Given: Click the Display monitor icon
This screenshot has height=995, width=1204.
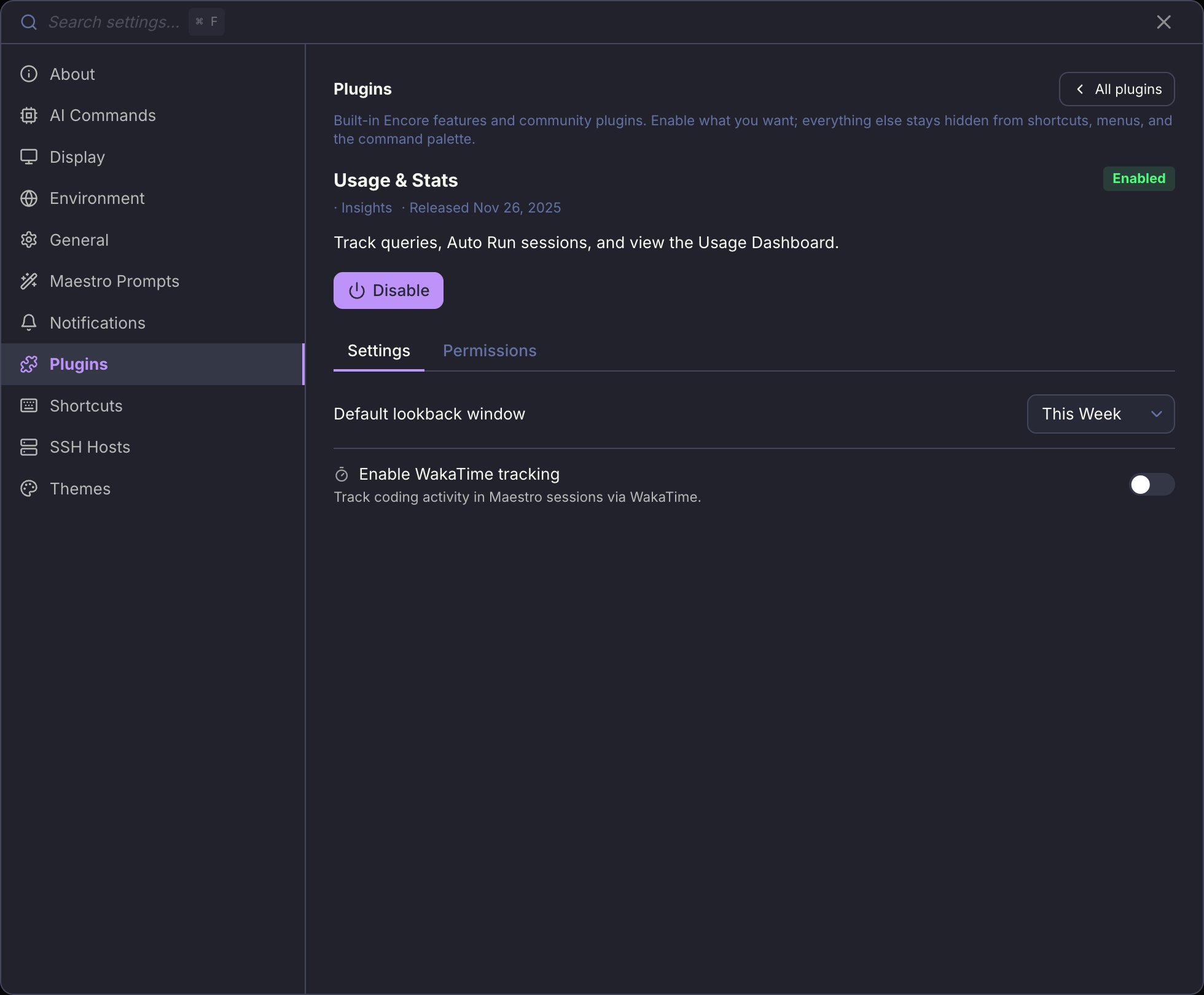Looking at the screenshot, I should pyautogui.click(x=29, y=157).
